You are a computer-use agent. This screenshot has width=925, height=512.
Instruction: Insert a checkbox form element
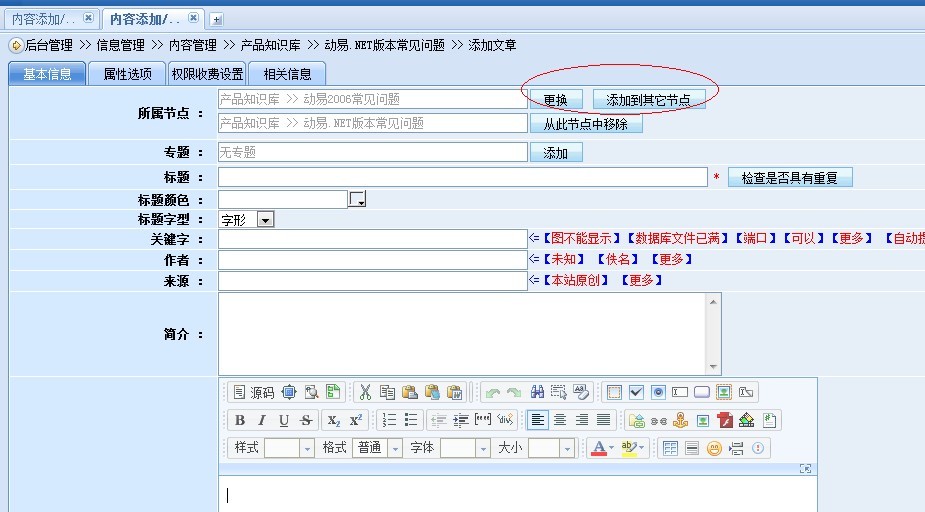click(636, 392)
